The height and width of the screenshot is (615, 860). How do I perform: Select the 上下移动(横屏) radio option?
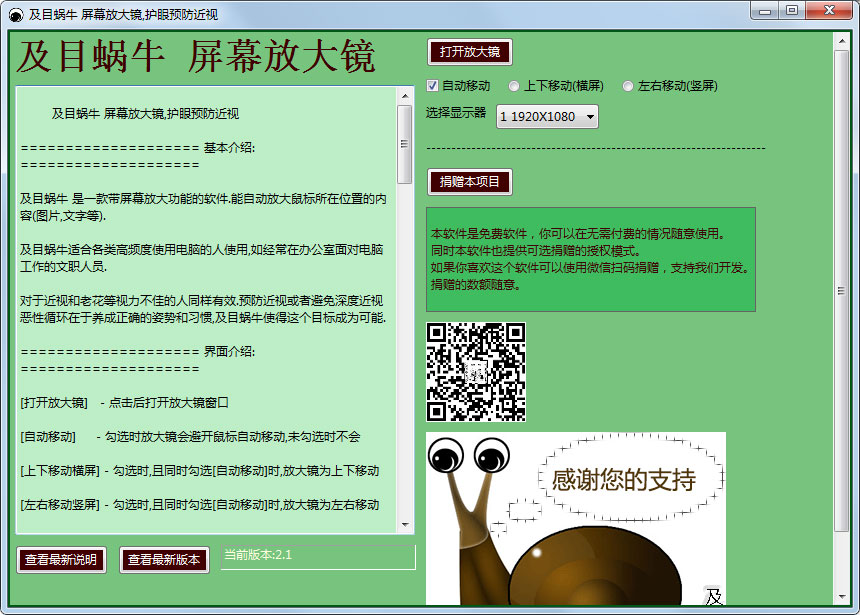tap(513, 86)
